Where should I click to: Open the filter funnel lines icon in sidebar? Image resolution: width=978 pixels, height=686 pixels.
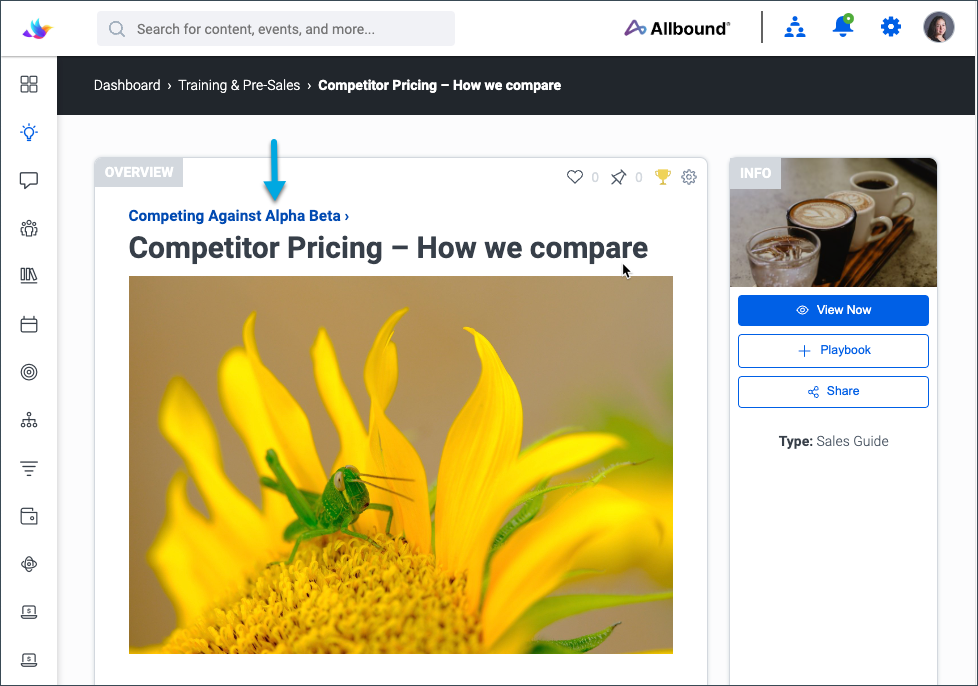(x=29, y=468)
